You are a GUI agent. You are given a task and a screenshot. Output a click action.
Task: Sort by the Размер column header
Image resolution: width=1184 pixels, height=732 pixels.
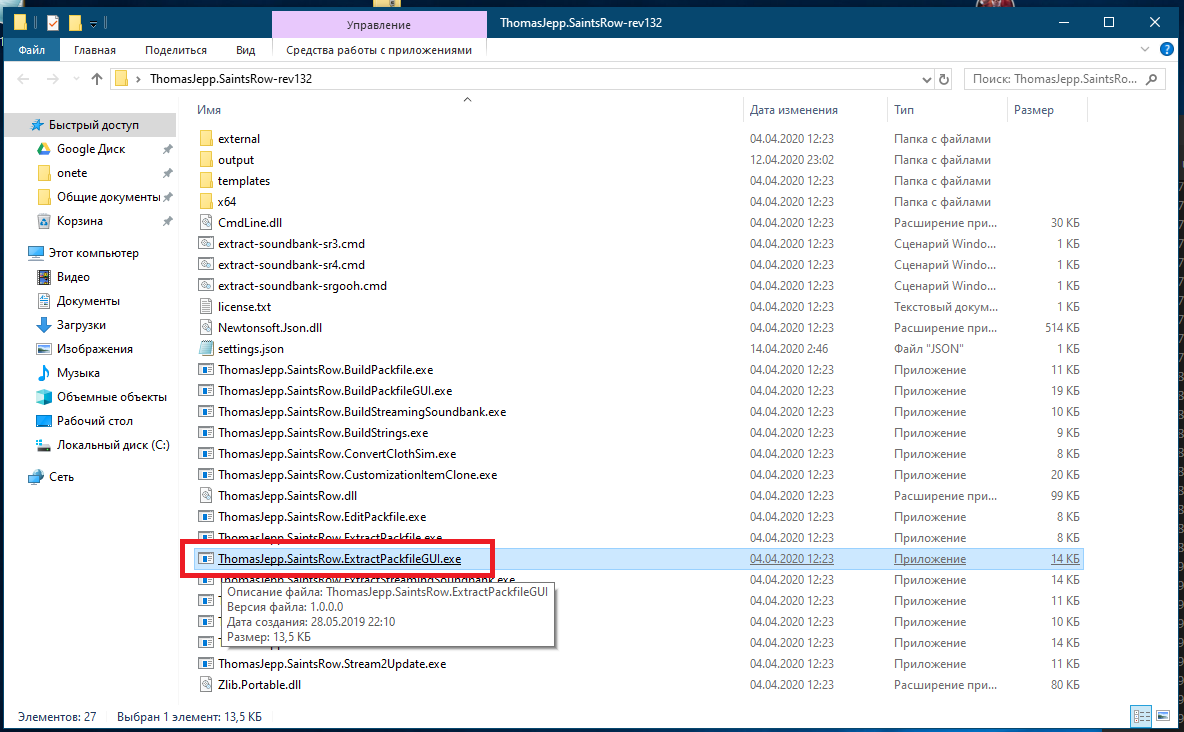[1033, 110]
